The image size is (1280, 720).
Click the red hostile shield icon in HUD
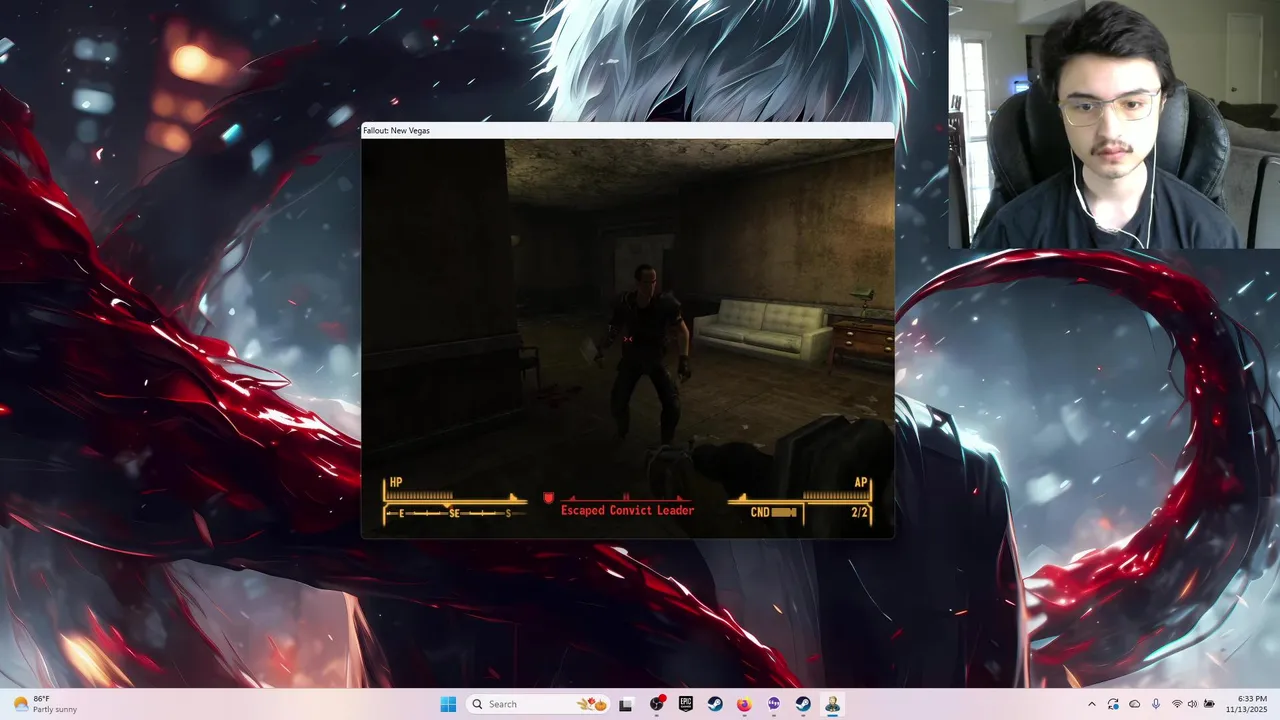pos(548,498)
